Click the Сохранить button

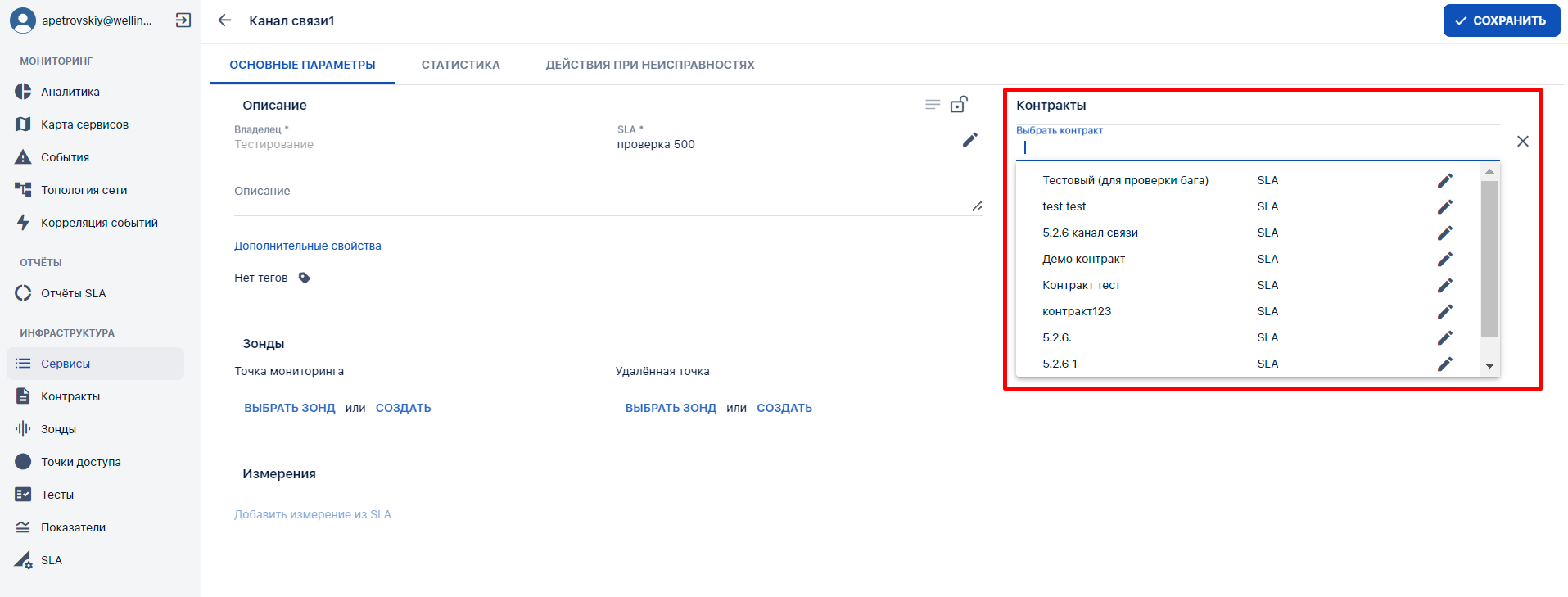tap(1502, 20)
